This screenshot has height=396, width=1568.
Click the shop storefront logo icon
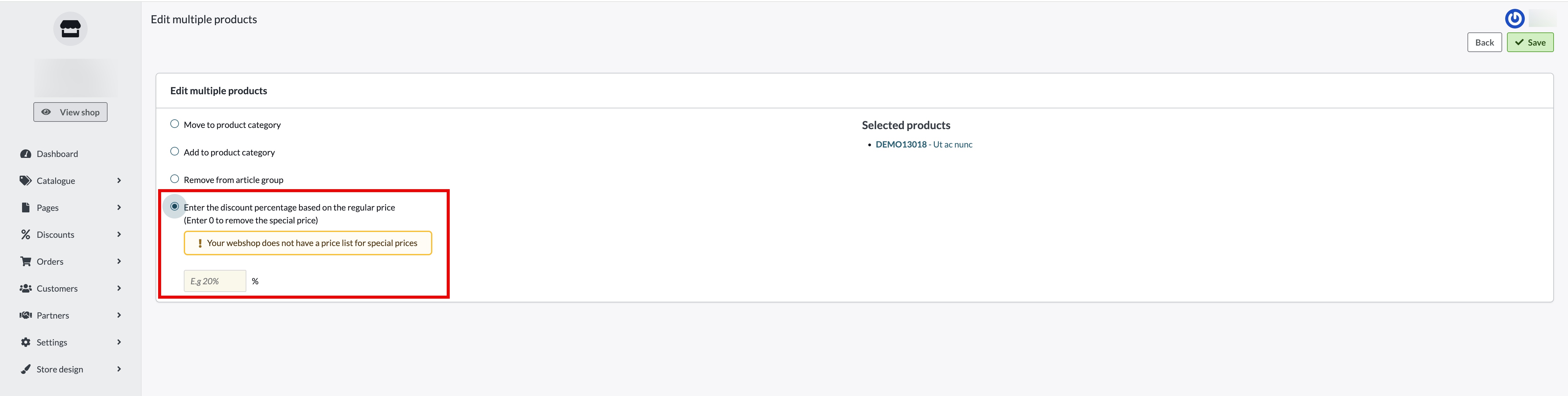pyautogui.click(x=70, y=28)
